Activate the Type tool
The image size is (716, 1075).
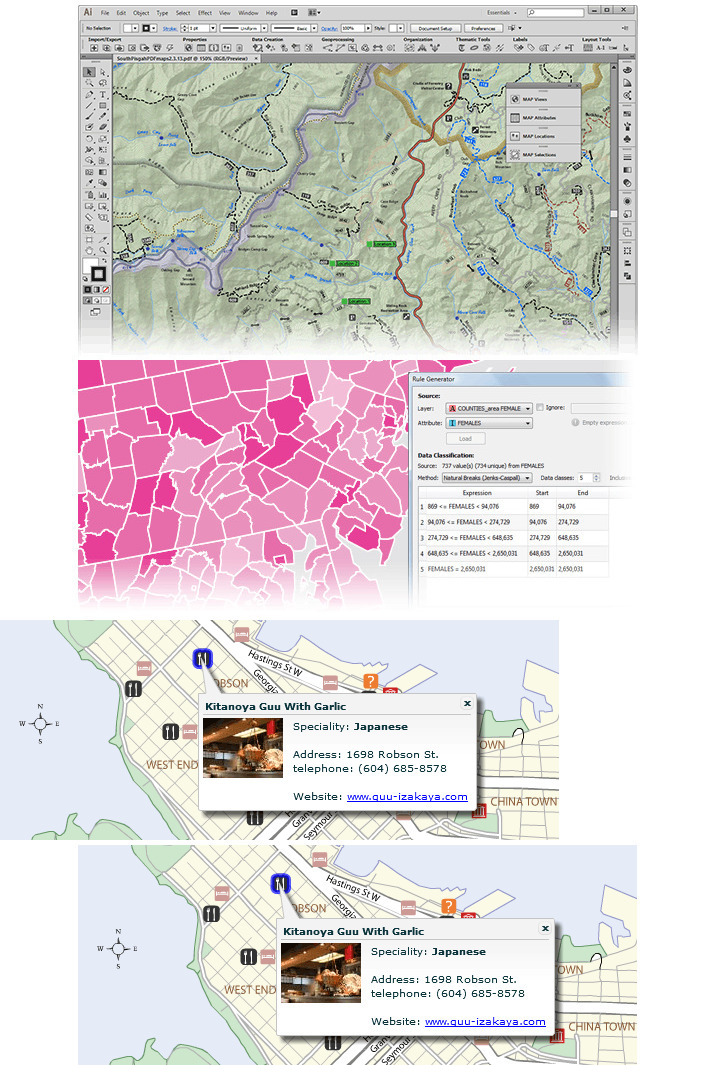click(x=103, y=94)
